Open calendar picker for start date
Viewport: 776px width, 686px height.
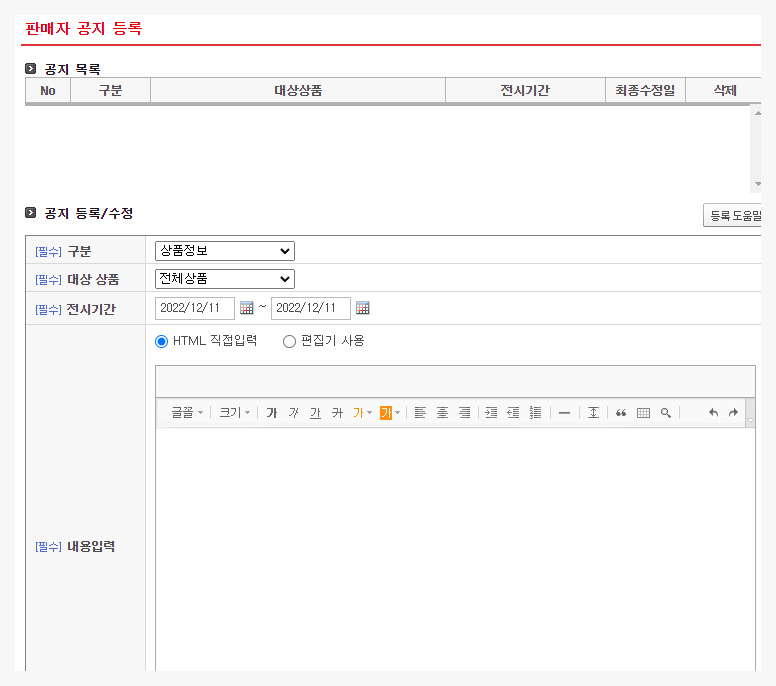247,308
